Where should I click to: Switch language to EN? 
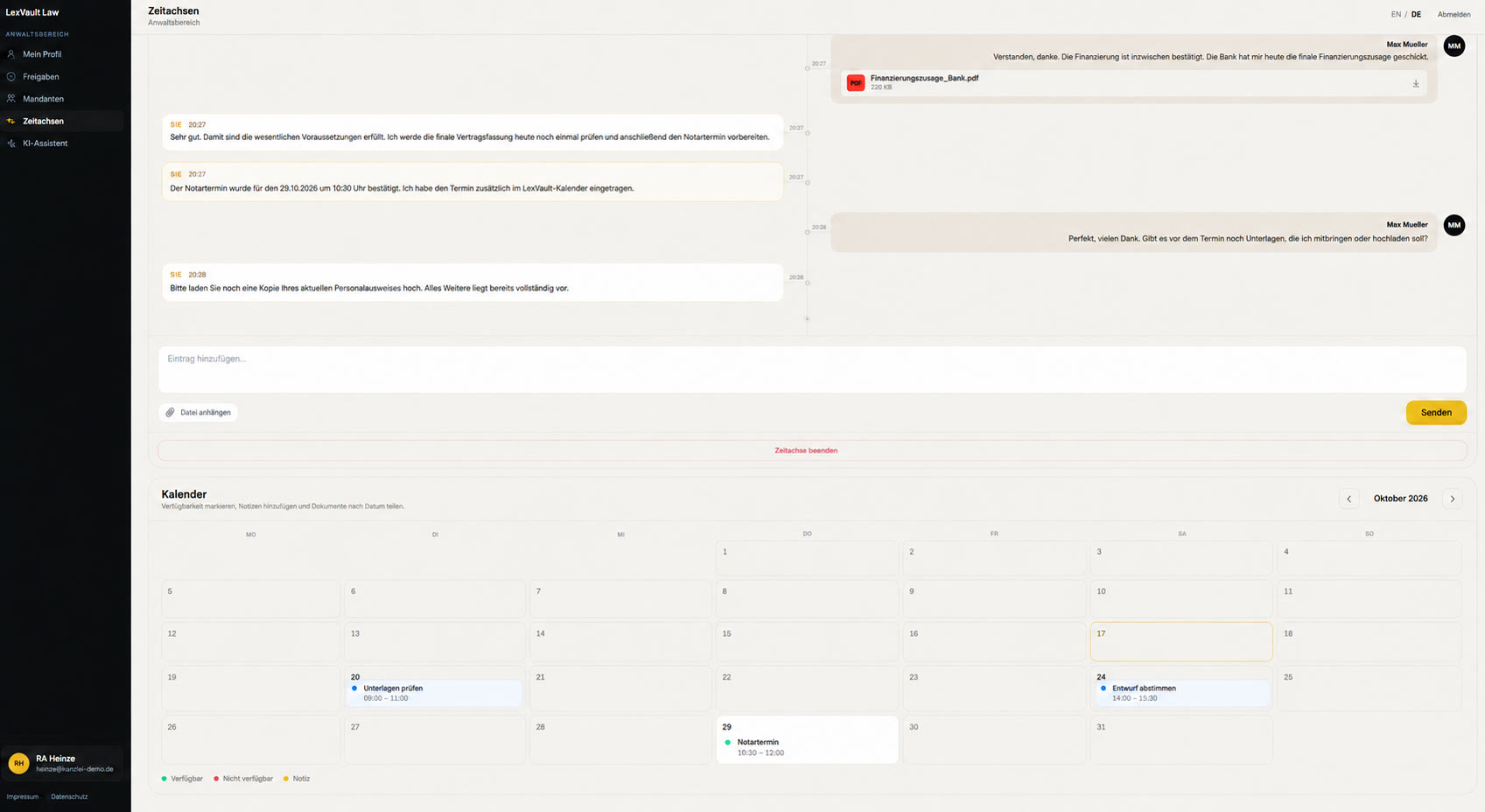1396,15
